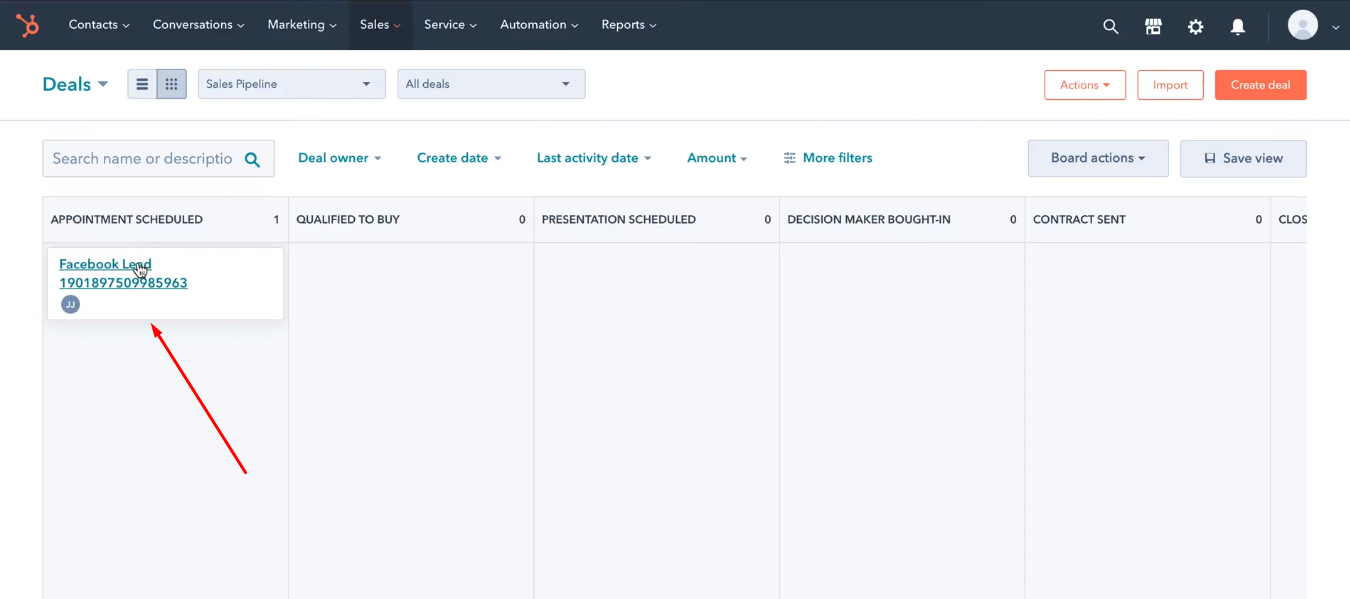Switch to board grid view icon
Screen dimensions: 1350x599
[x=171, y=84]
